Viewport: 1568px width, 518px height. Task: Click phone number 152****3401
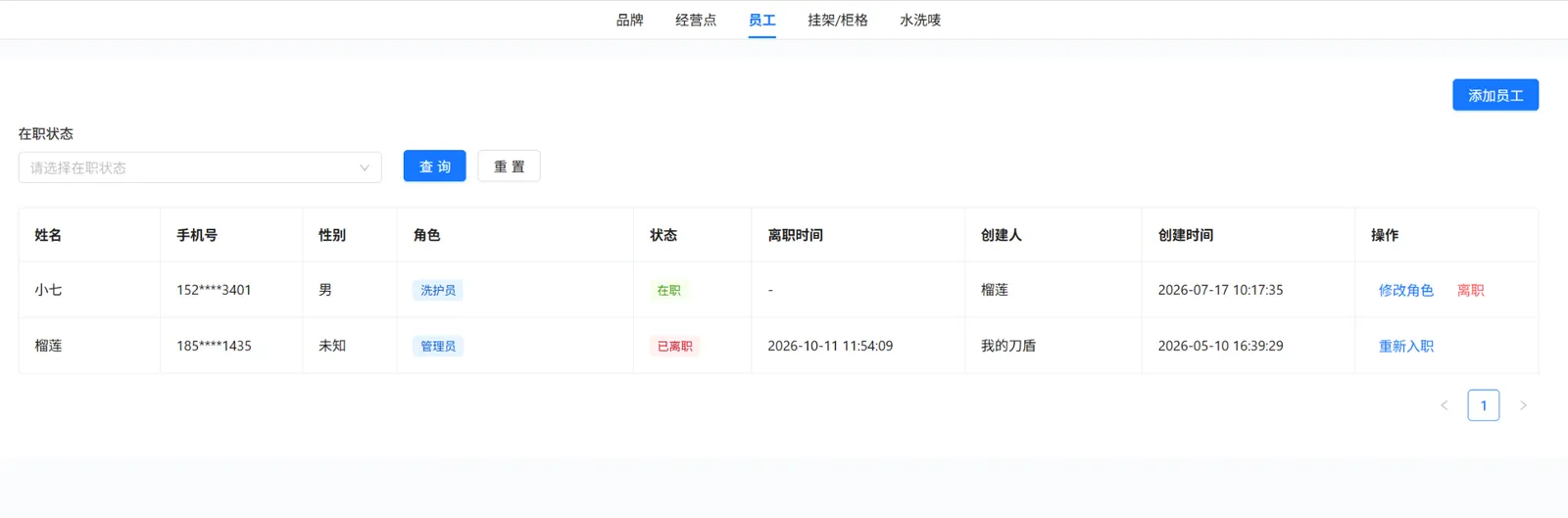pos(214,290)
